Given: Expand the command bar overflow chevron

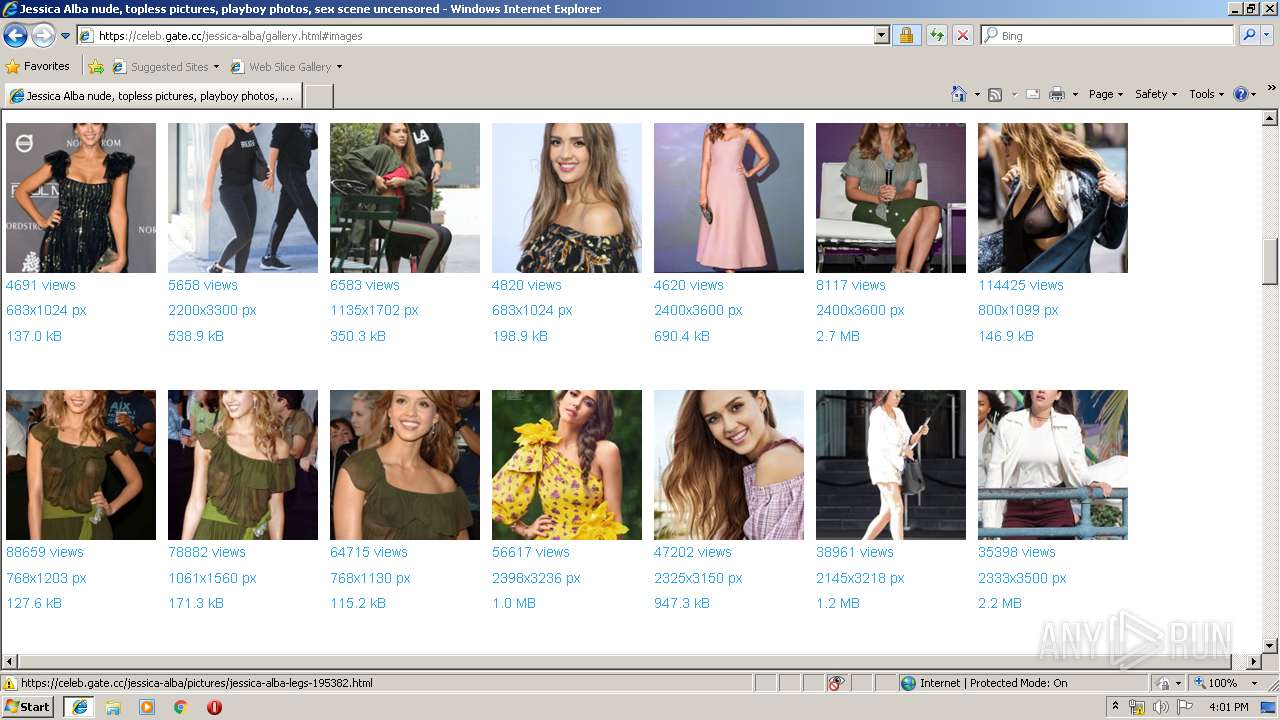Looking at the screenshot, I should click(1272, 89).
